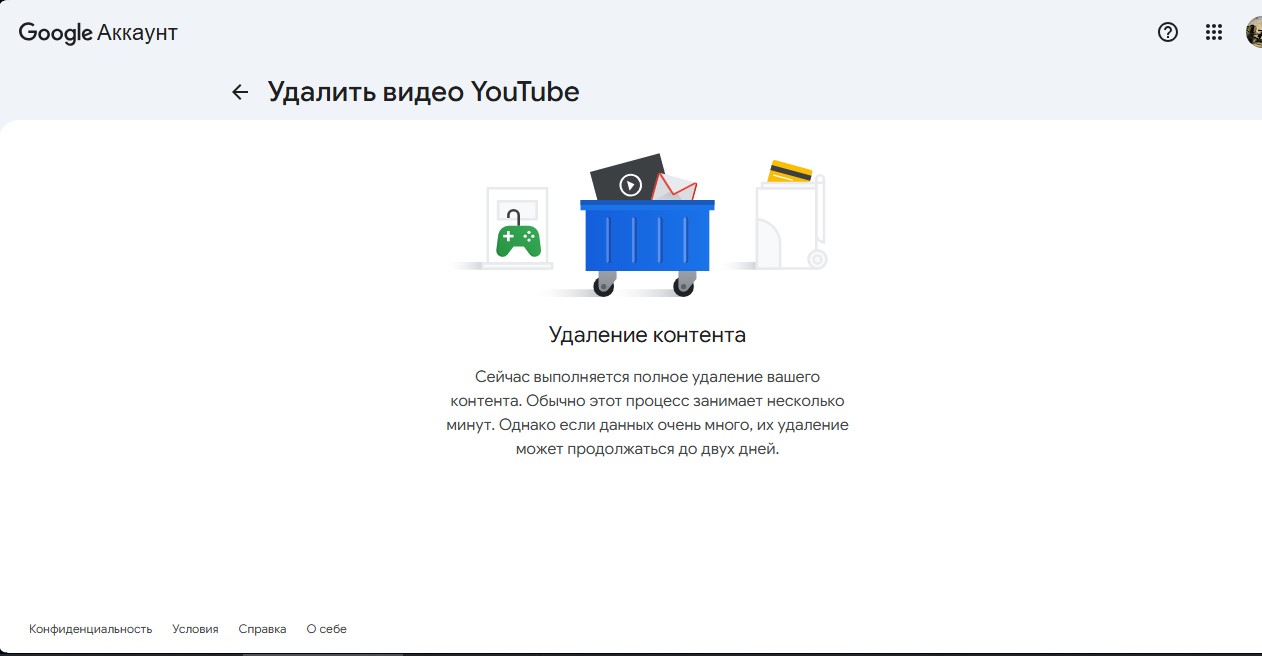Screen dimensions: 1262x656
Task: Open the account profile picture
Action: coord(1254,32)
